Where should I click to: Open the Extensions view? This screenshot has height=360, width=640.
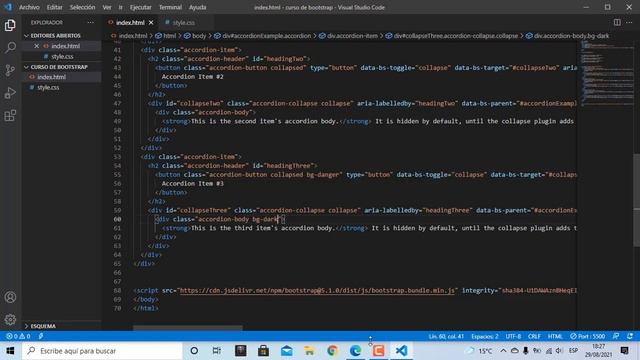(10, 116)
